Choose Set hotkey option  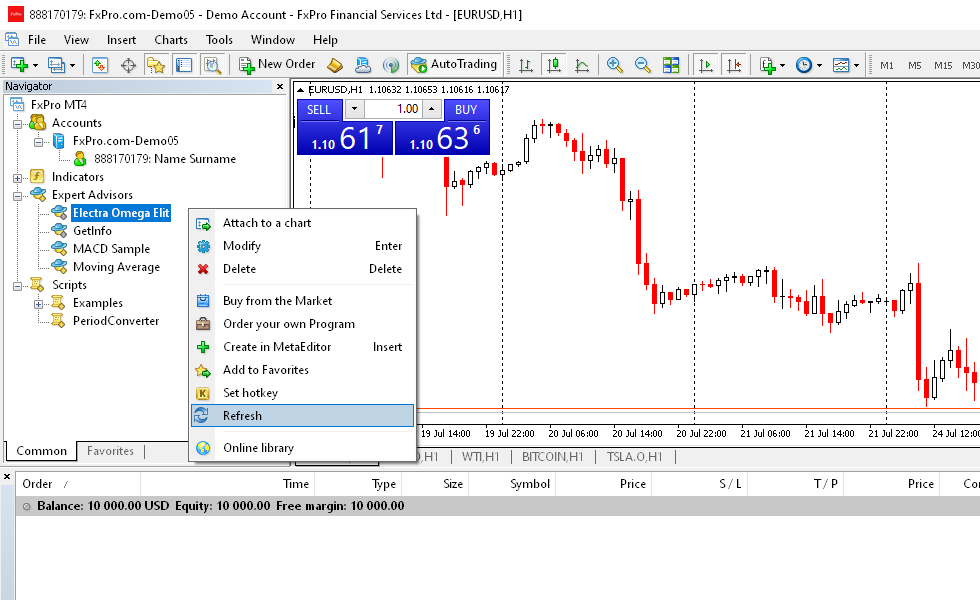pos(302,392)
